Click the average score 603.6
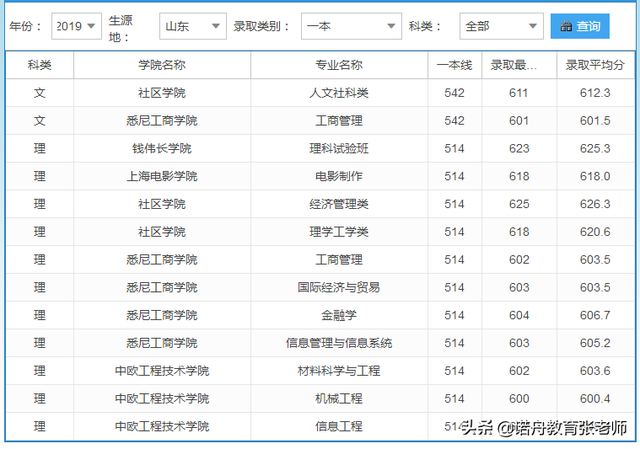This screenshot has width=640, height=449. pyautogui.click(x=595, y=371)
